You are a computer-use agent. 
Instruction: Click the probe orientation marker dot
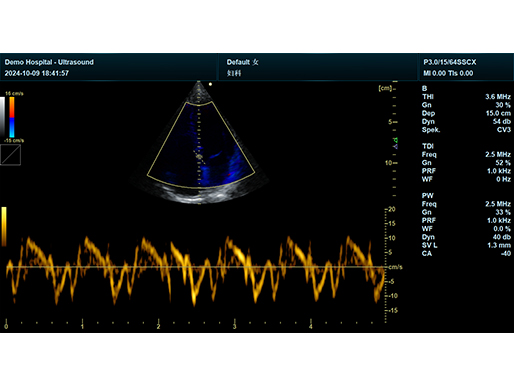[x=210, y=84]
